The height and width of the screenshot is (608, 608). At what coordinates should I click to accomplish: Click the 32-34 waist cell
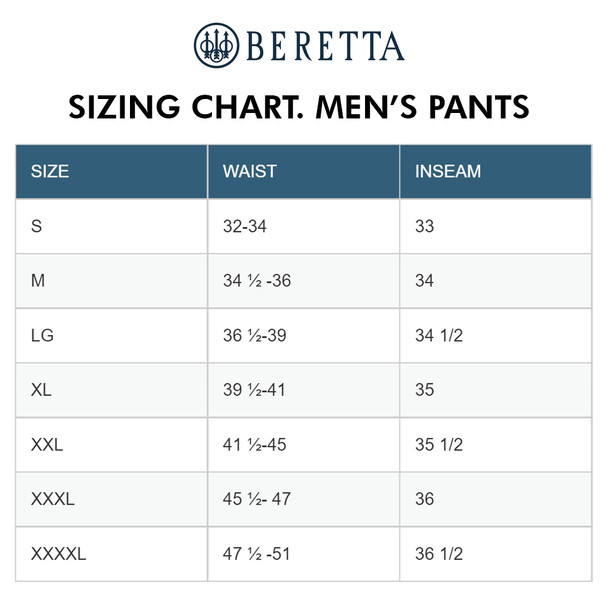(x=245, y=226)
